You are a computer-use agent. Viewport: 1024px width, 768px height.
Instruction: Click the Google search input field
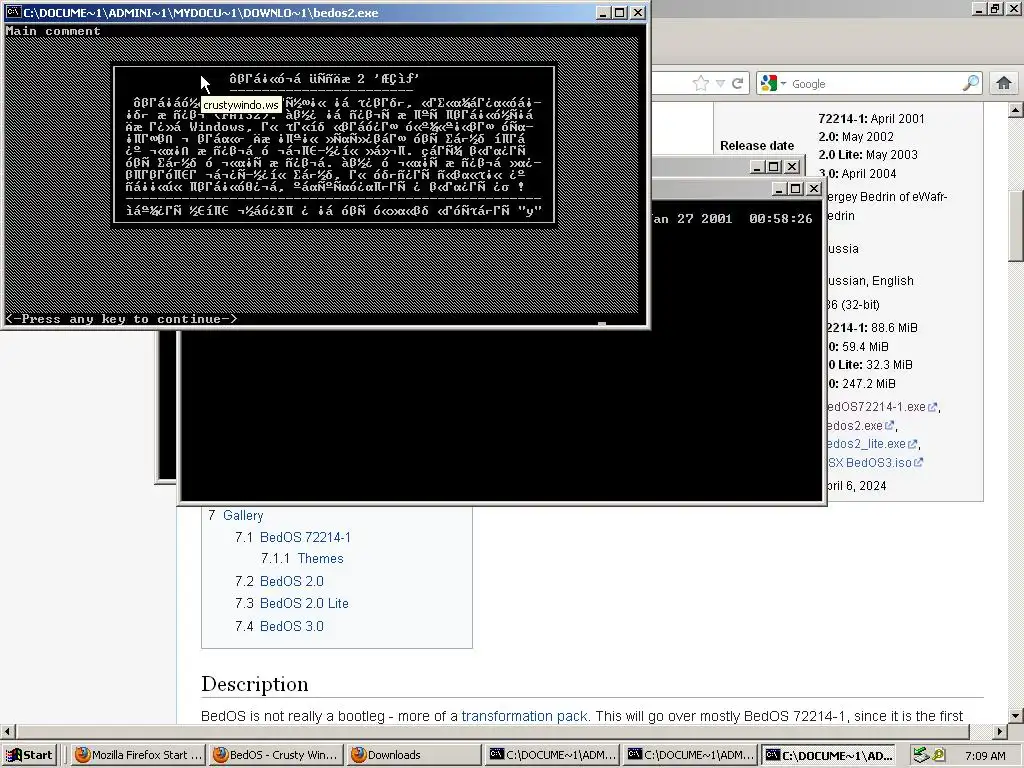coord(874,84)
